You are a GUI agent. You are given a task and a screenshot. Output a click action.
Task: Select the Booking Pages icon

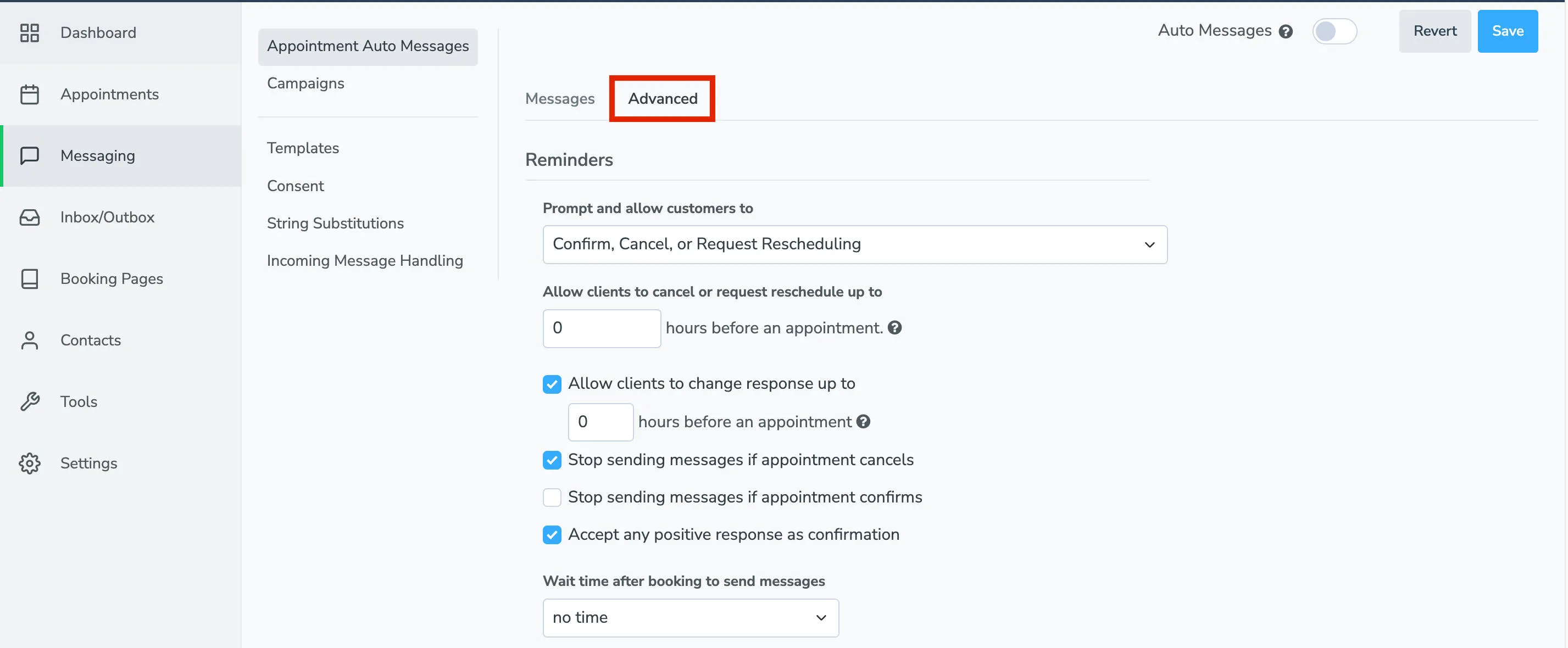coord(29,278)
